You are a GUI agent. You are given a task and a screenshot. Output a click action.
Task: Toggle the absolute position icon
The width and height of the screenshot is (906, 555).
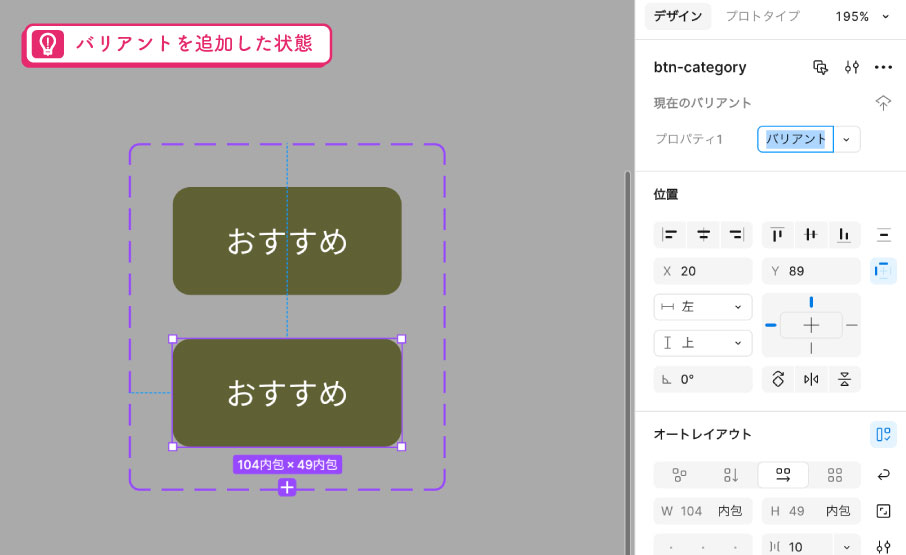coord(883,271)
